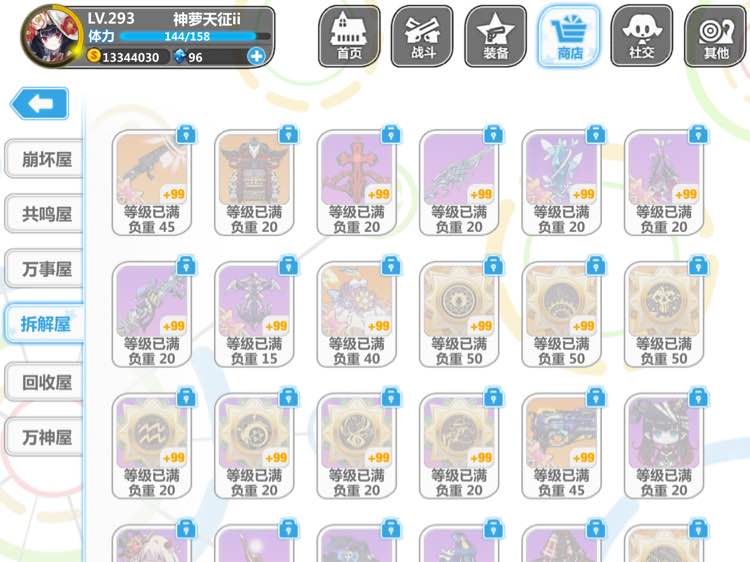
Task: Click the 体力 stamina bar 144/158
Action: [x=195, y=36]
